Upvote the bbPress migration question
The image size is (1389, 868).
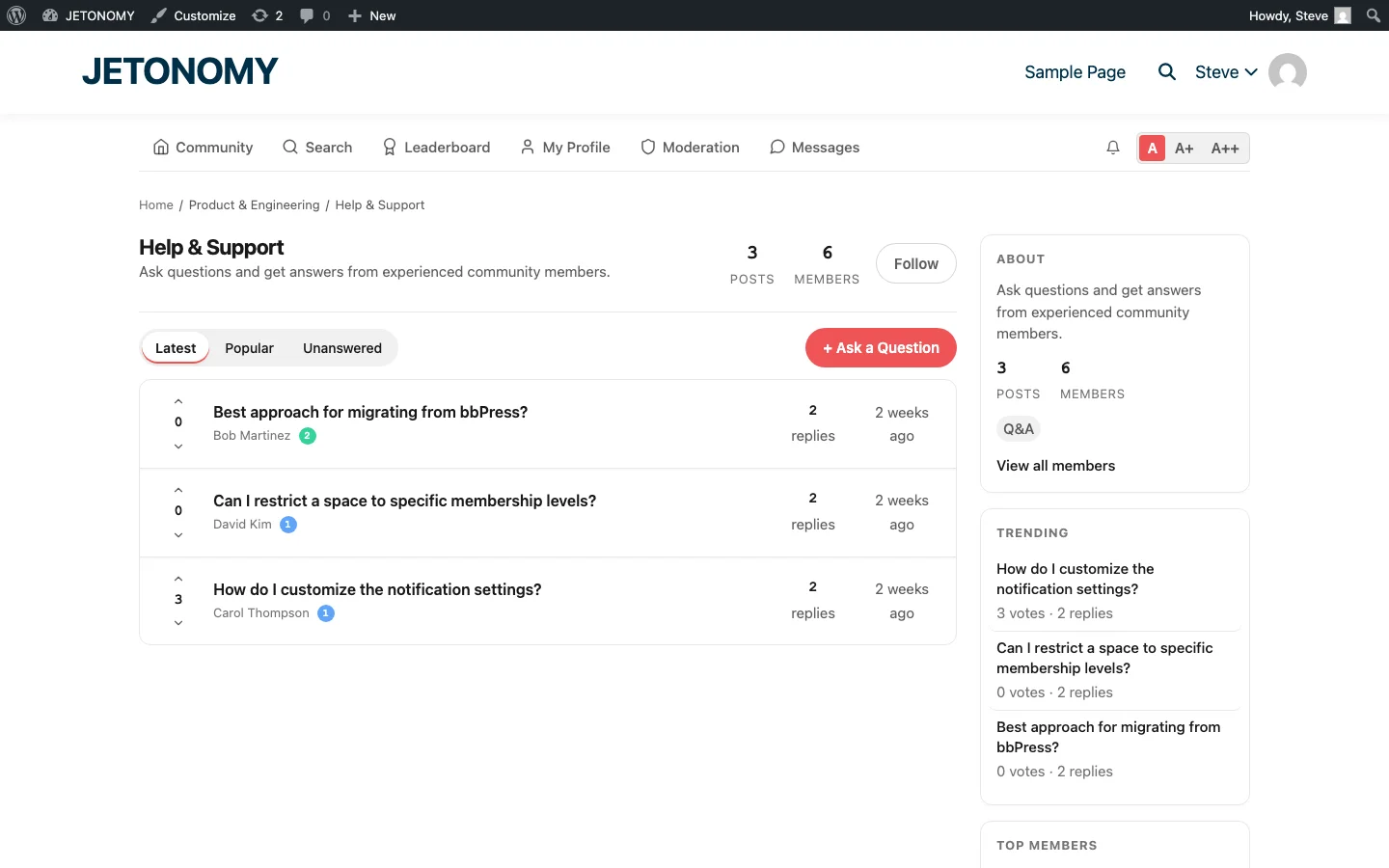coord(177,401)
